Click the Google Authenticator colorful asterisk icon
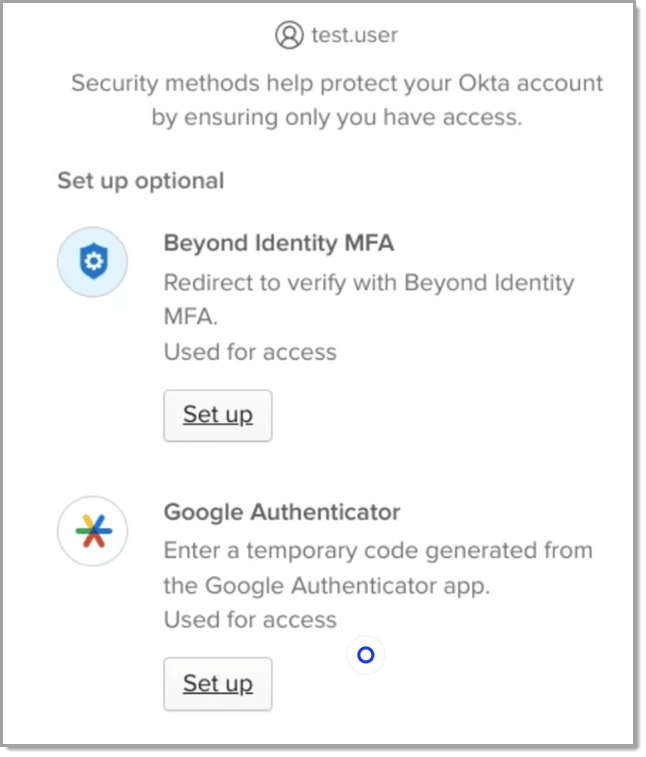This screenshot has width=646, height=757. coord(92,531)
